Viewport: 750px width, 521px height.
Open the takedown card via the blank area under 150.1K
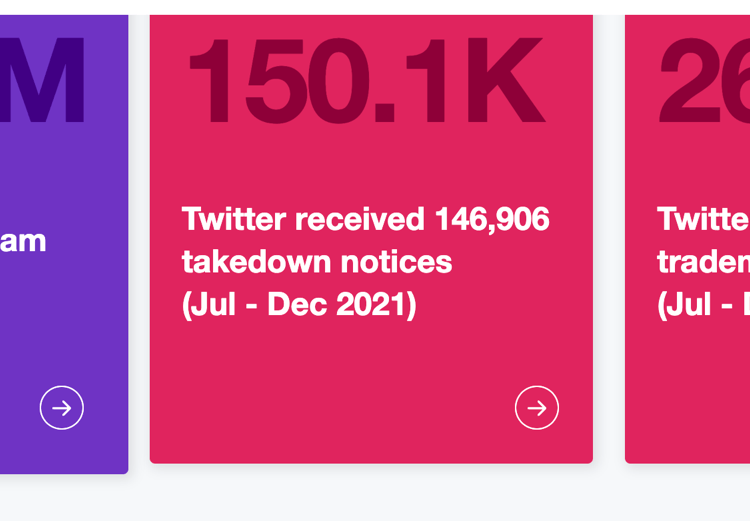pos(371,165)
